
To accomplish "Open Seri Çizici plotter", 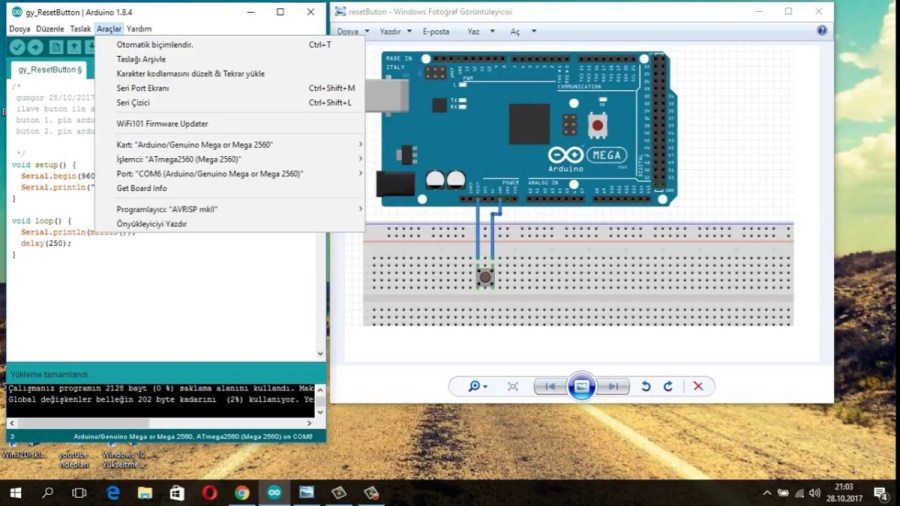I will click(x=230, y=102).
